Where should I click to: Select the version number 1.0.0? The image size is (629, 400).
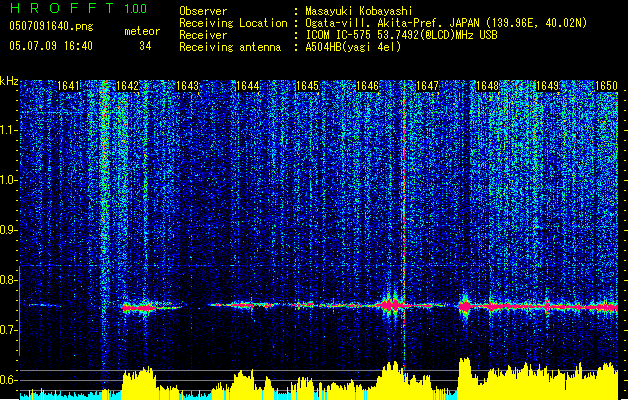tap(136, 9)
